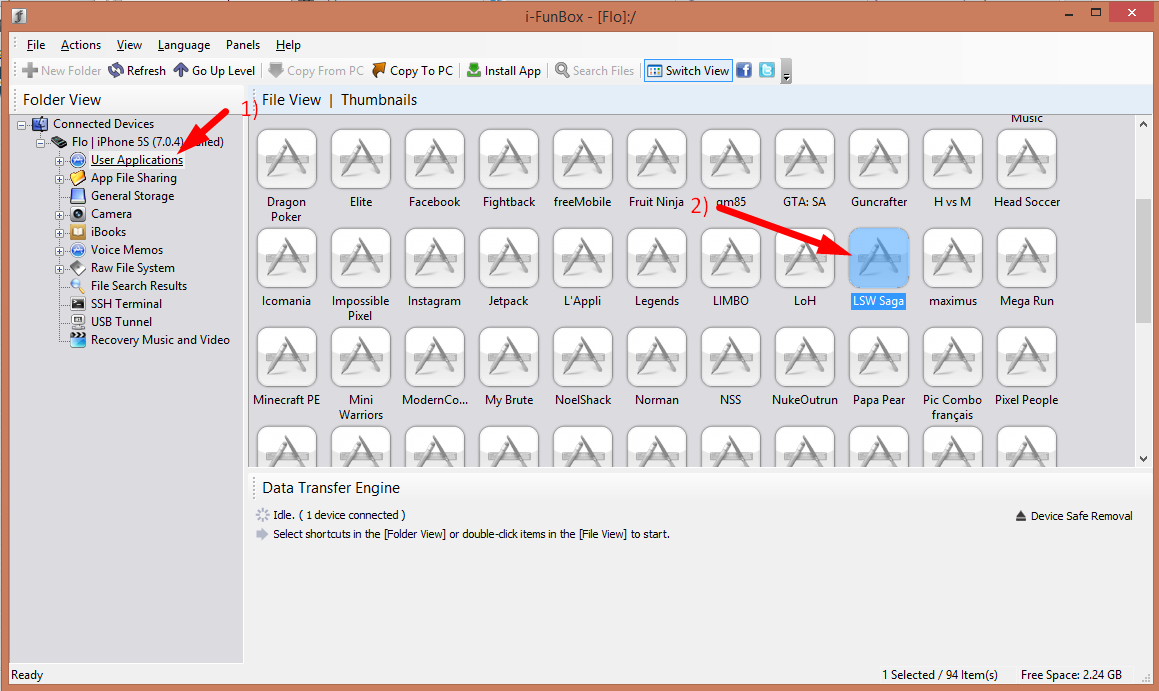Expand the User Applications tree node
Image resolution: width=1159 pixels, height=691 pixels.
click(59, 161)
